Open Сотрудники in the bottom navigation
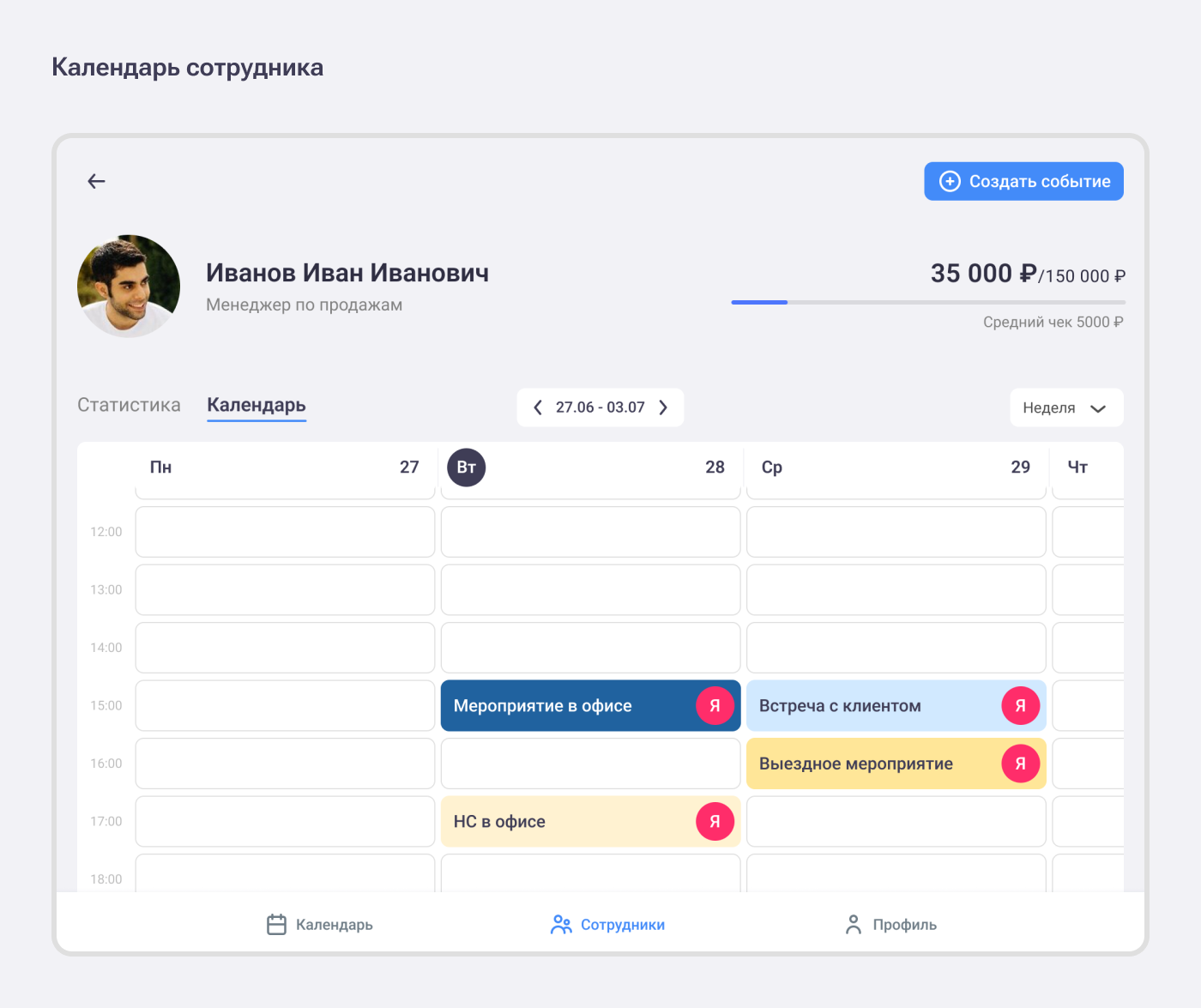This screenshot has width=1201, height=1008. [x=607, y=925]
